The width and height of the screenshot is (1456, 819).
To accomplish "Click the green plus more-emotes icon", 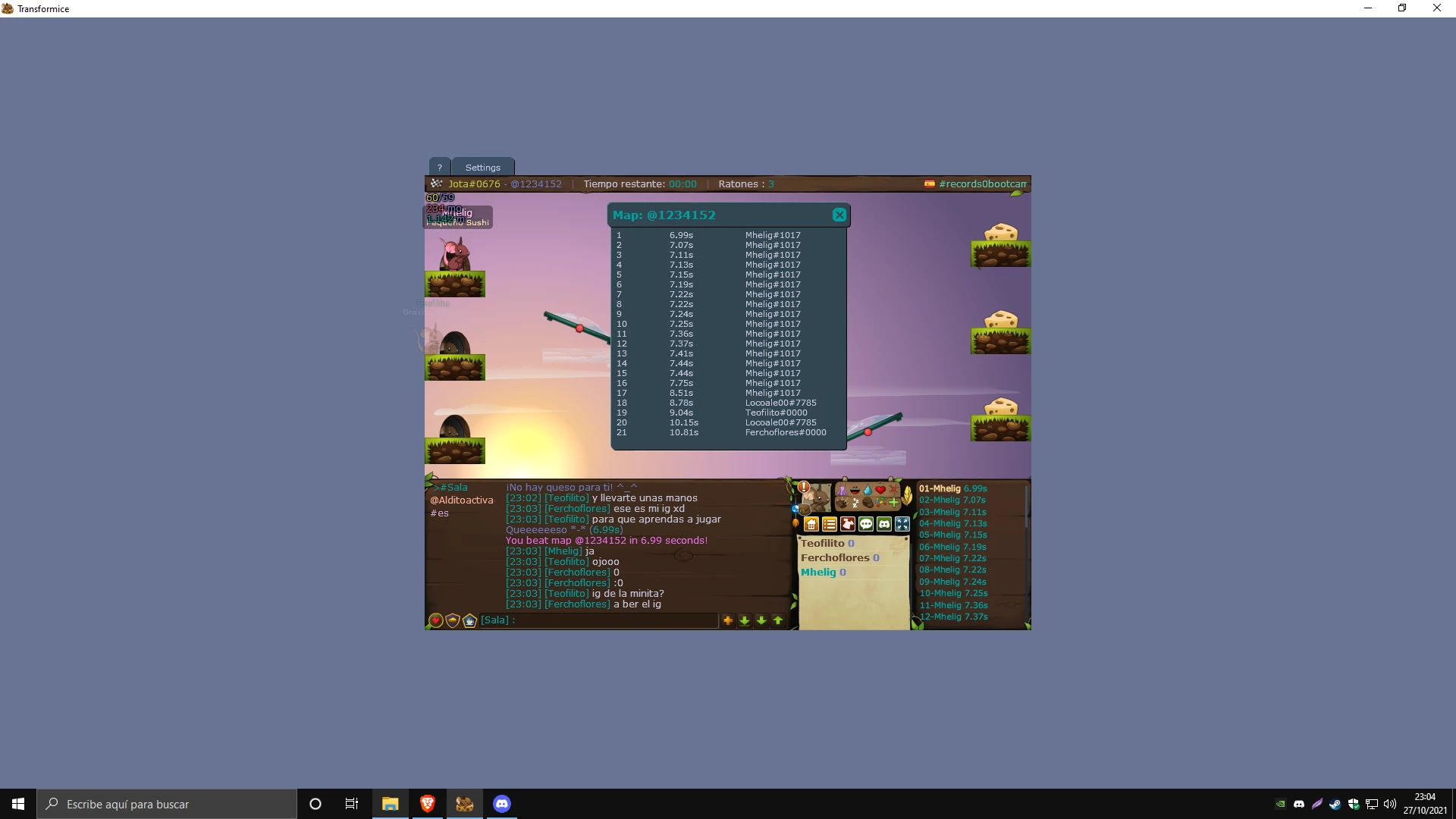I will click(x=893, y=503).
